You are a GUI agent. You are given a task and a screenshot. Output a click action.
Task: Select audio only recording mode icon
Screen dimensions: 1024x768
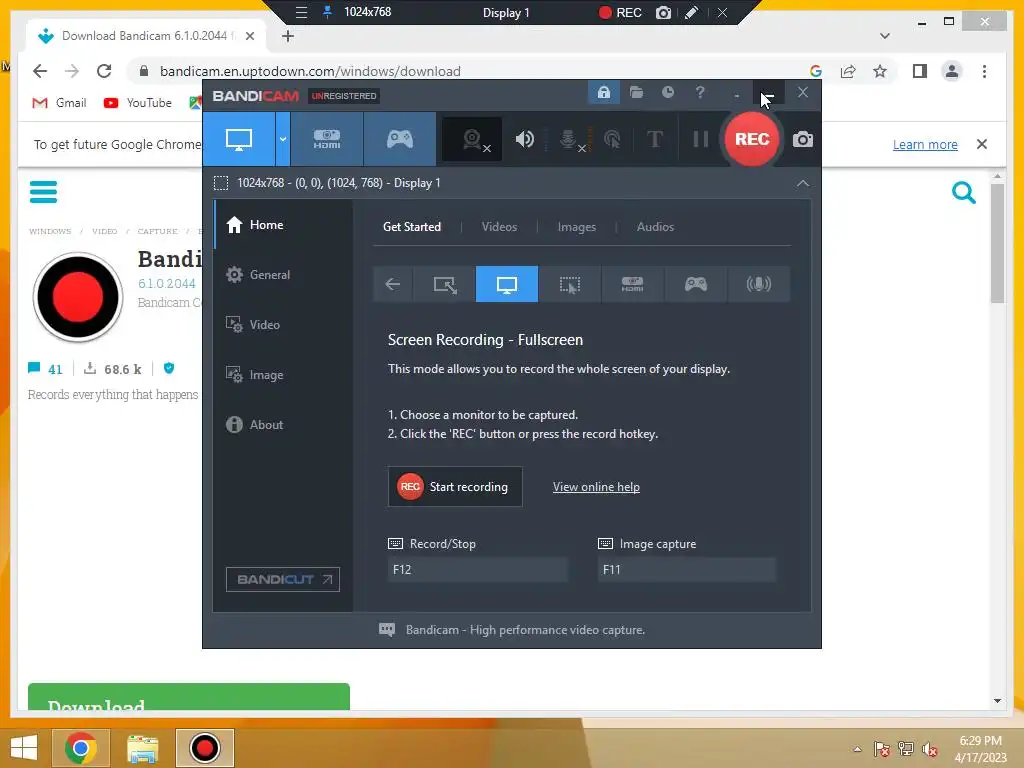[758, 284]
